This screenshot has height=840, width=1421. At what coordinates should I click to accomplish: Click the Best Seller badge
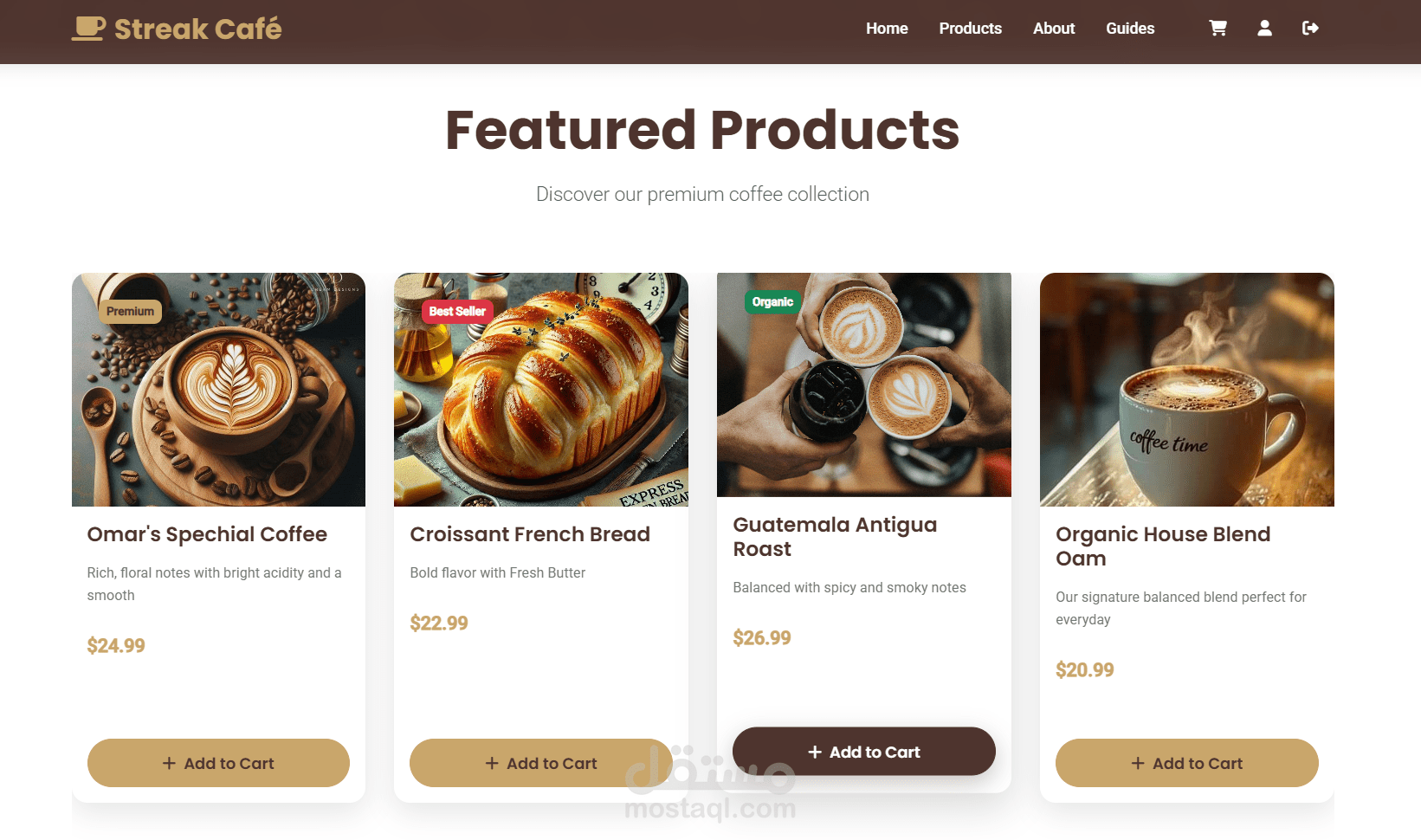point(457,311)
